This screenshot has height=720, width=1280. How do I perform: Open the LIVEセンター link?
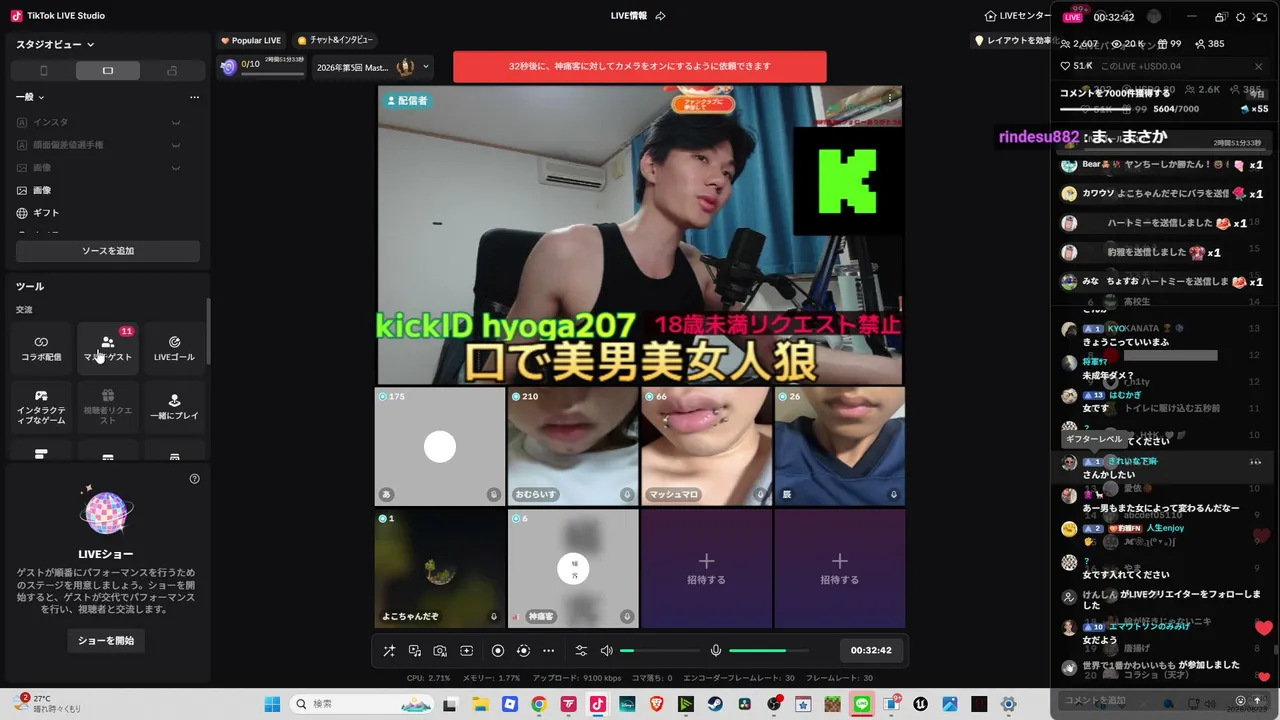coord(1017,16)
